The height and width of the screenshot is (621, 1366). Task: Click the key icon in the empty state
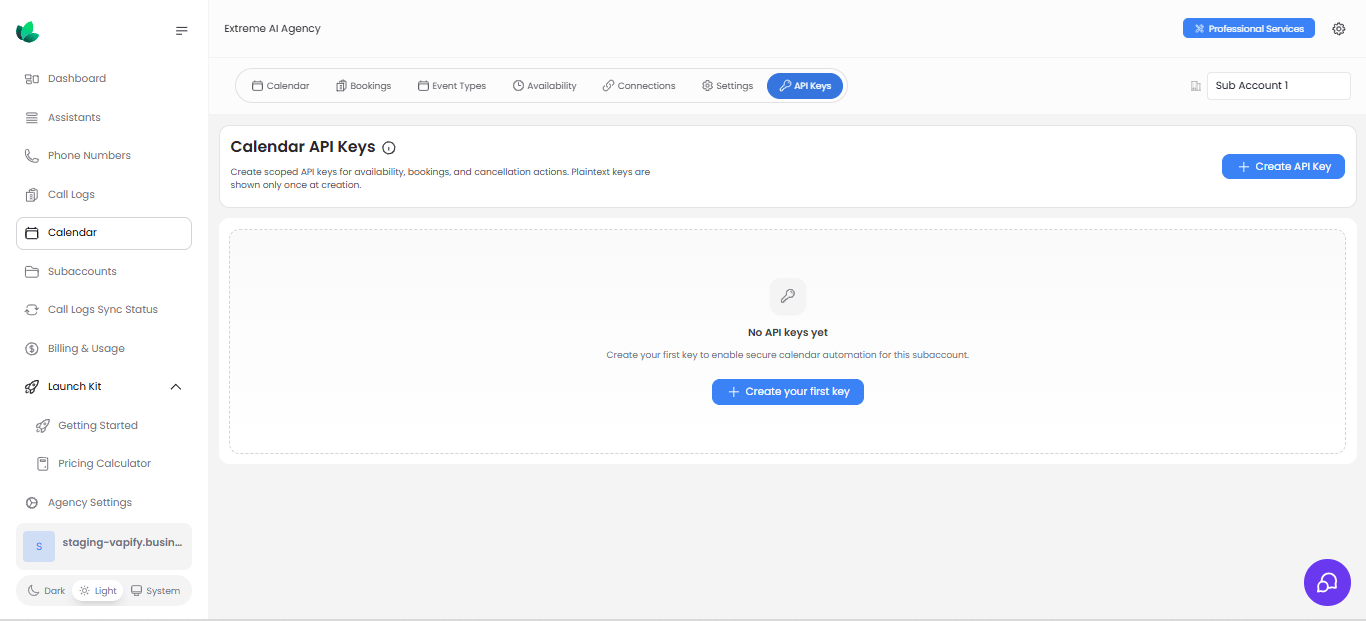788,296
